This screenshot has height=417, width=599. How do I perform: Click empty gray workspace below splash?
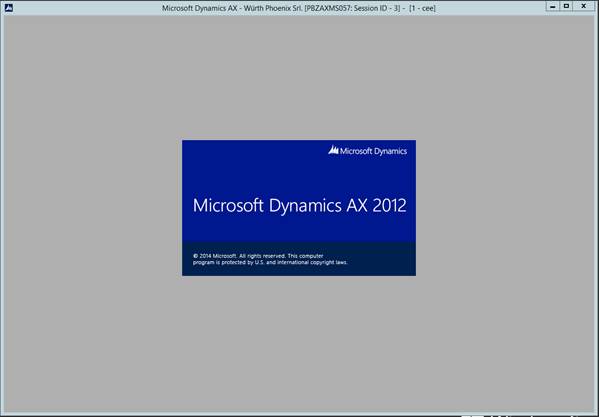299,344
